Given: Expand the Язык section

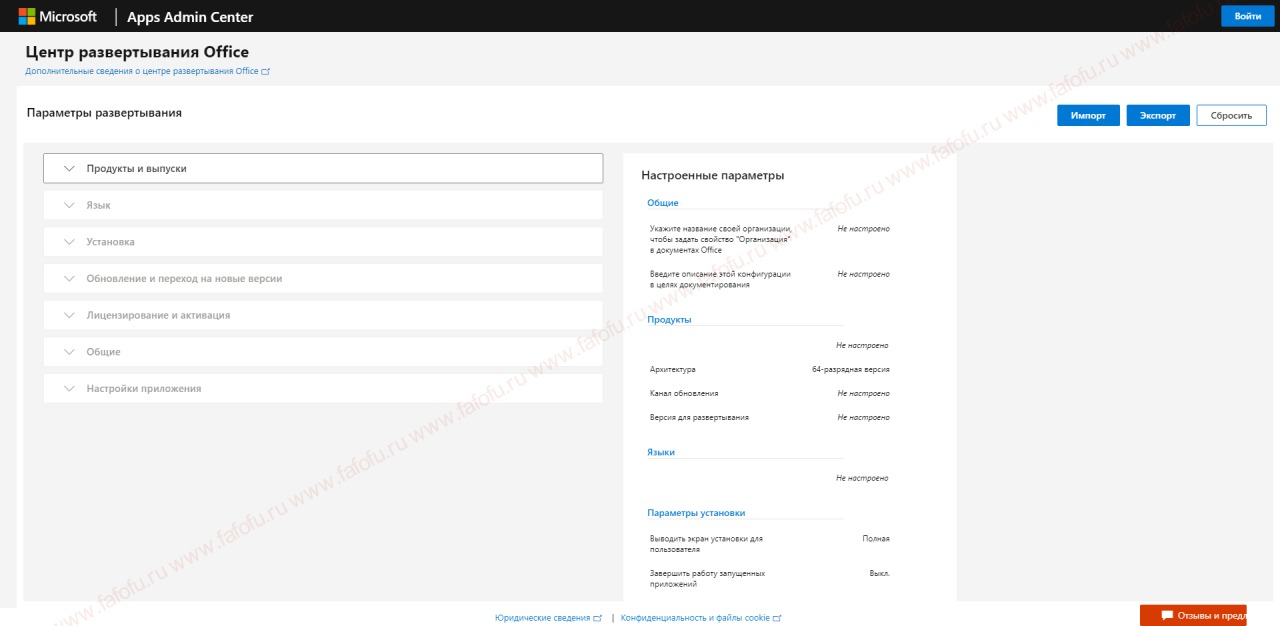Looking at the screenshot, I should pyautogui.click(x=323, y=205).
